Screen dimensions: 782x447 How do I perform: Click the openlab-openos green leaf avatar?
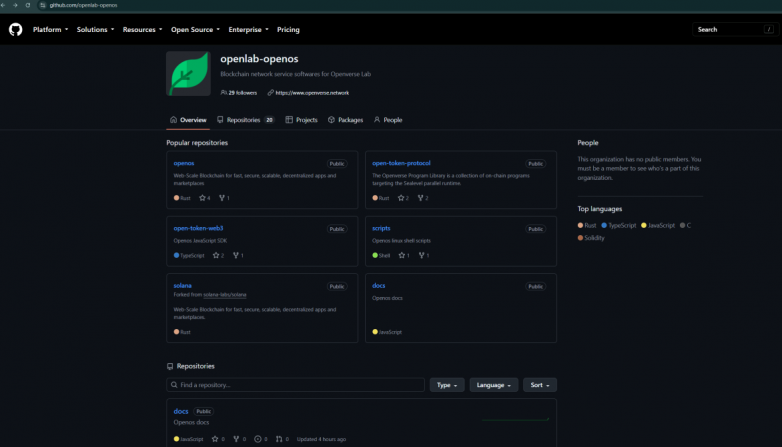coord(189,73)
